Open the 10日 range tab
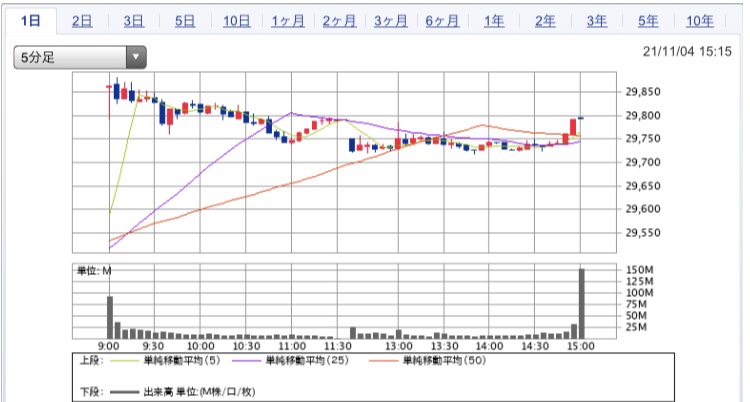The height and width of the screenshot is (402, 750). pyautogui.click(x=237, y=21)
